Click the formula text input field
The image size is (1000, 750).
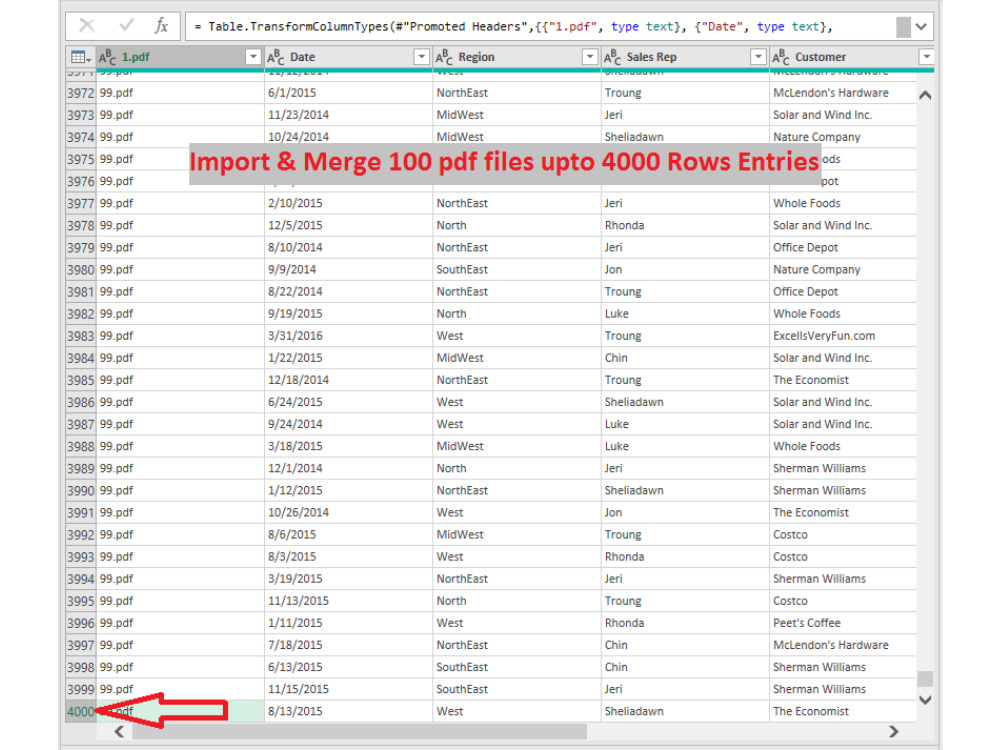click(541, 27)
